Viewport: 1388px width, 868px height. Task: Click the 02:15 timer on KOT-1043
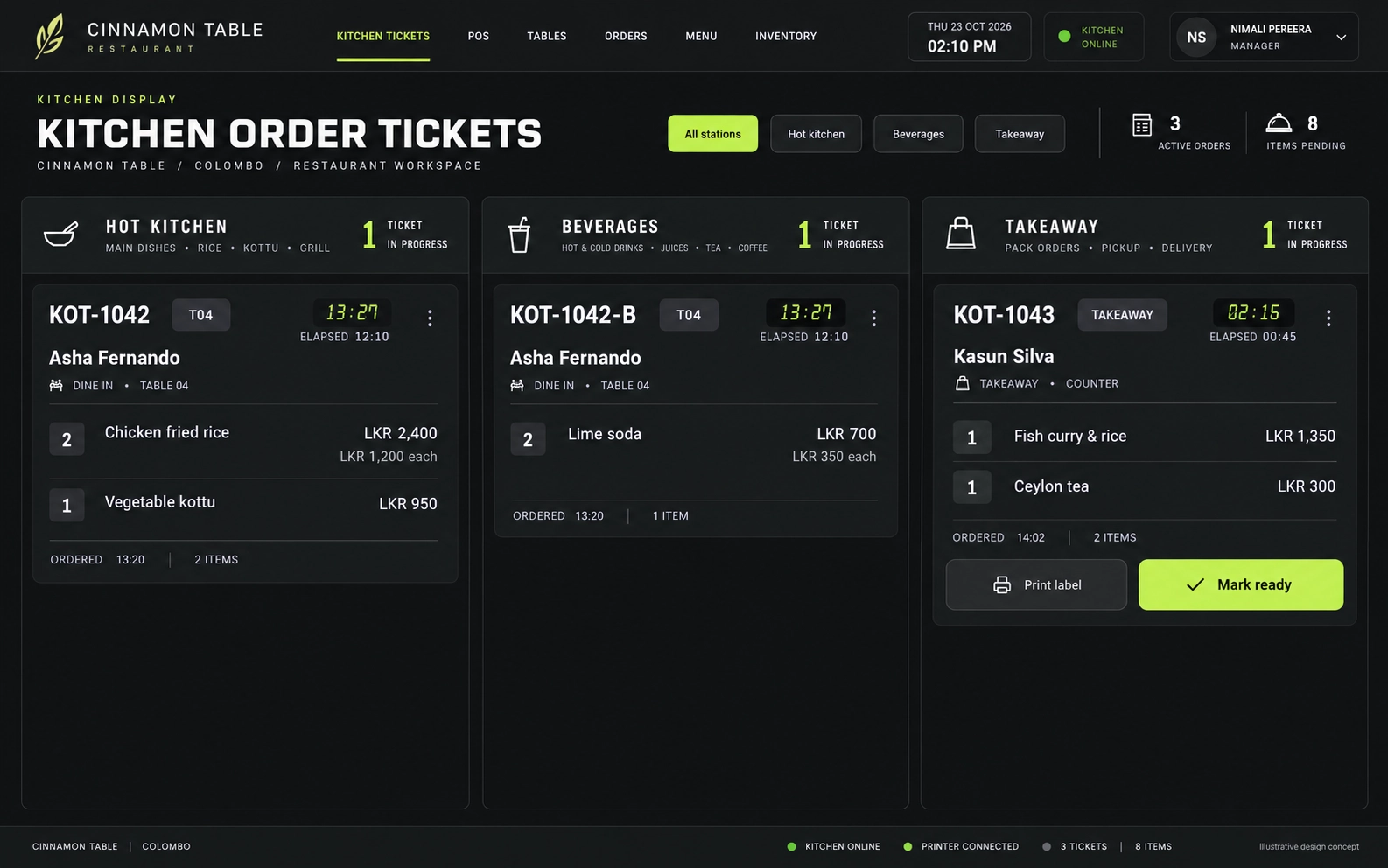1253,312
